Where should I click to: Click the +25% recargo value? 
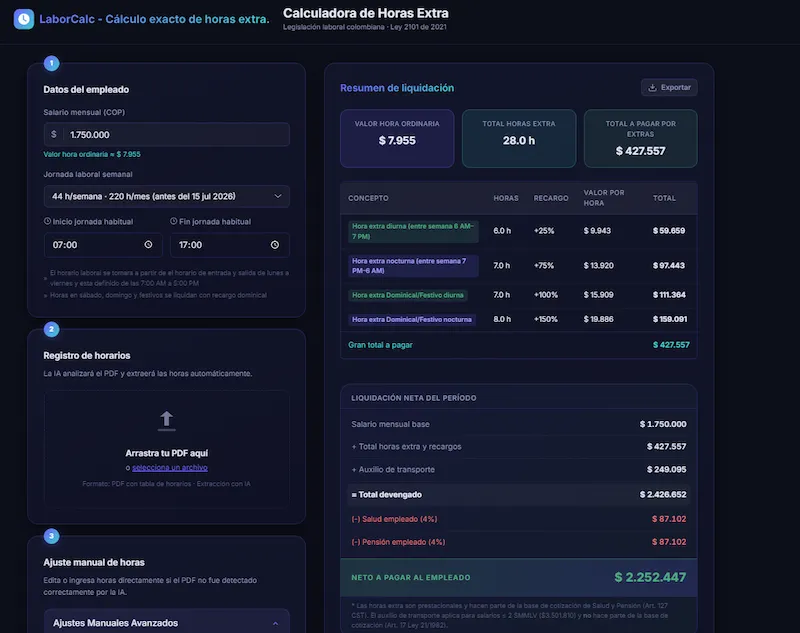pyautogui.click(x=544, y=231)
